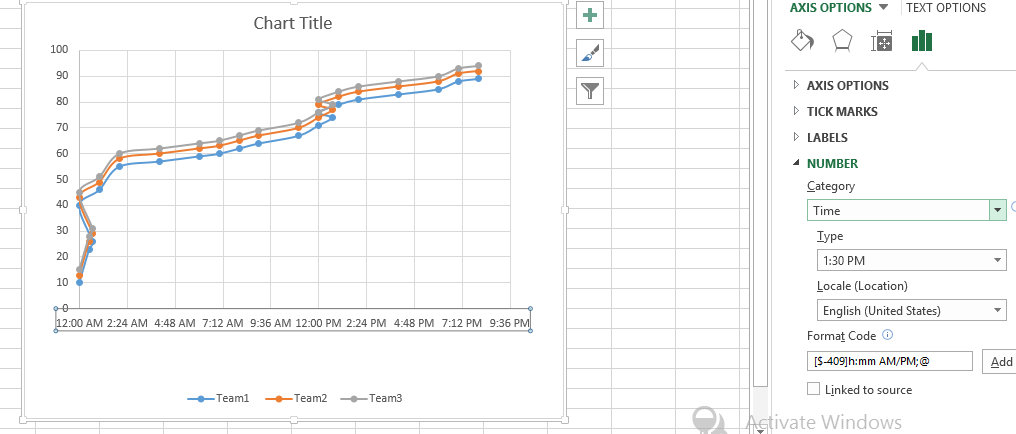
Task: Open the AXIS OPTIONS header dropdown arrow
Action: click(x=883, y=8)
